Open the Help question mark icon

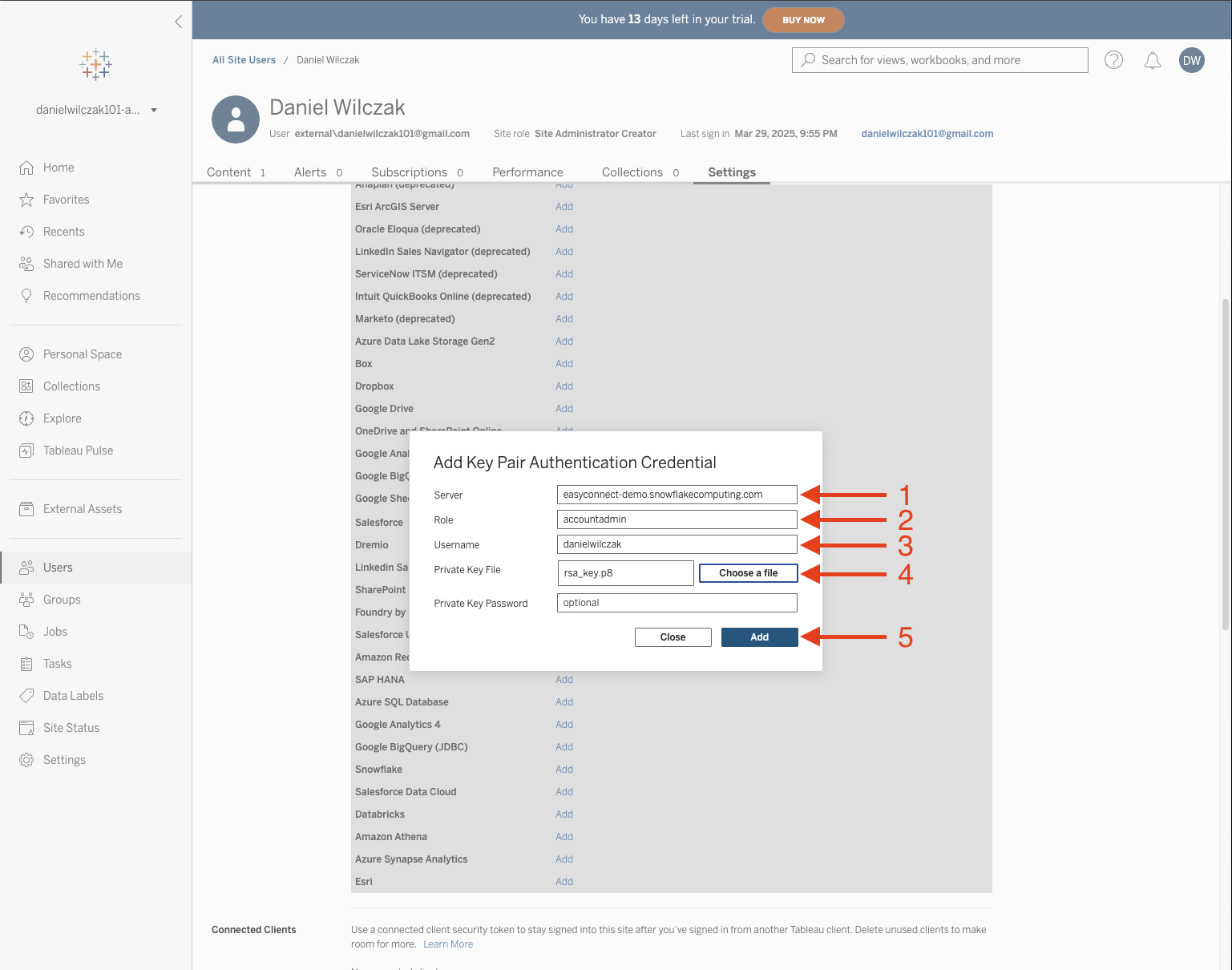pyautogui.click(x=1113, y=60)
